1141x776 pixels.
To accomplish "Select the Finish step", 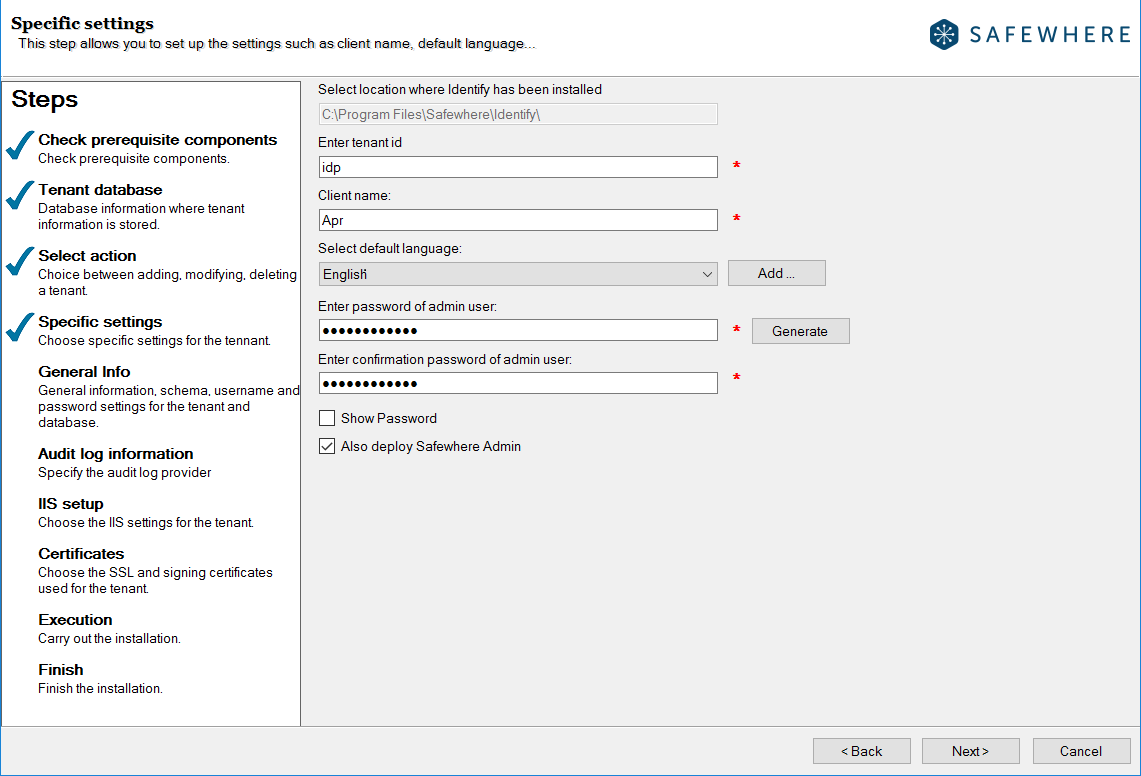I will [x=60, y=670].
